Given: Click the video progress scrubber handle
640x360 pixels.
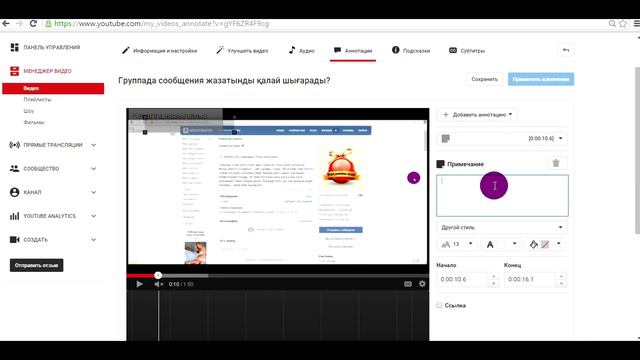Looking at the screenshot, I should tap(158, 276).
